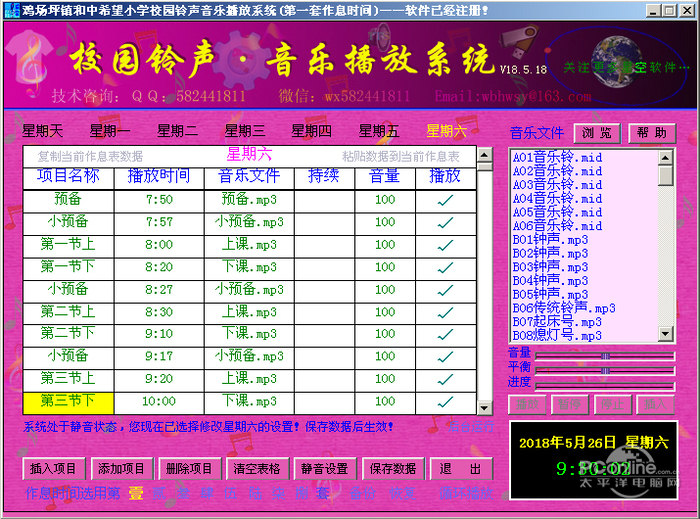The image size is (700, 519).
Task: Toggle the play checkmark for 第一节上 row
Action: [x=446, y=245]
